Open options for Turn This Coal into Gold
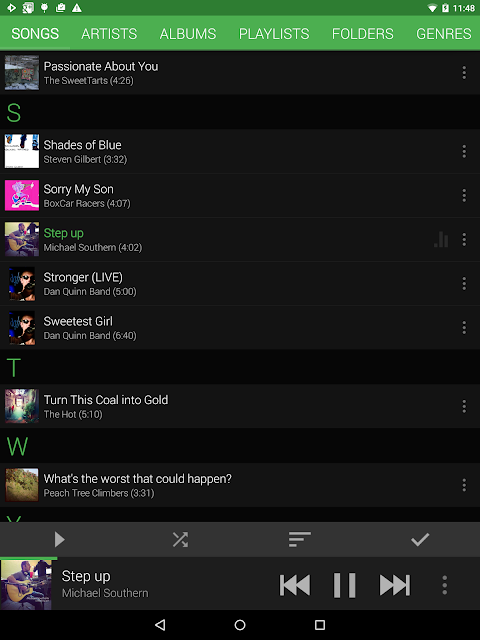The height and width of the screenshot is (640, 480). pos(464,406)
